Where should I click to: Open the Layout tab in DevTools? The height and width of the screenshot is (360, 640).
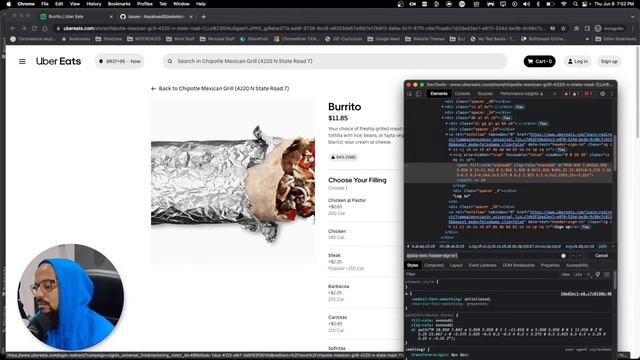[x=456, y=265]
